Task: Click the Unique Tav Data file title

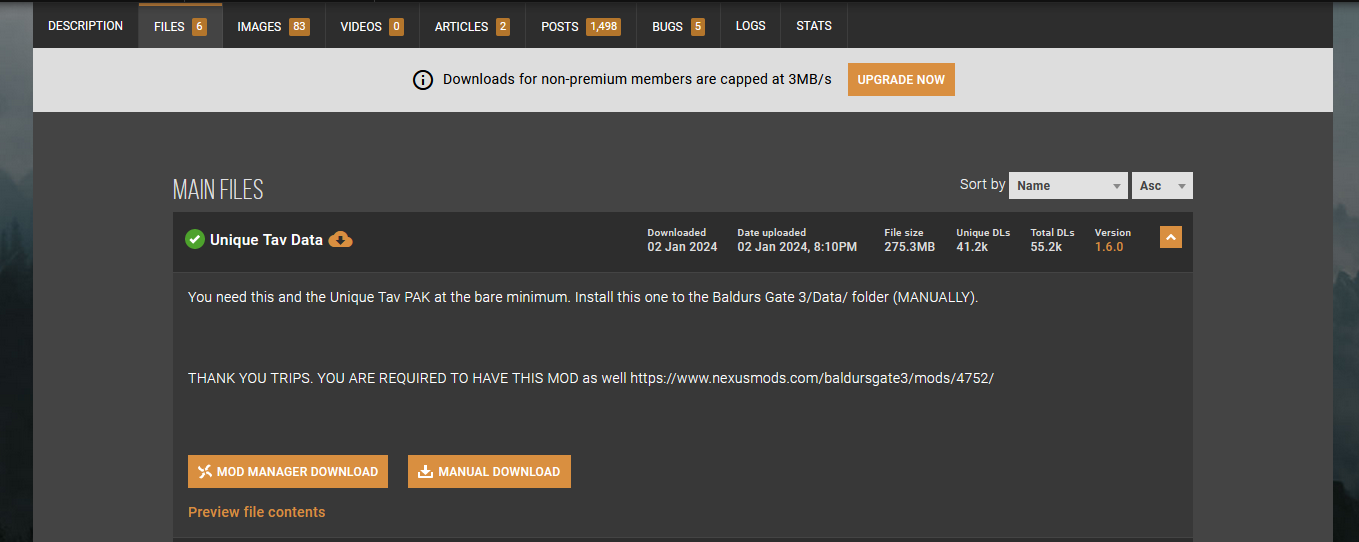Action: click(266, 240)
